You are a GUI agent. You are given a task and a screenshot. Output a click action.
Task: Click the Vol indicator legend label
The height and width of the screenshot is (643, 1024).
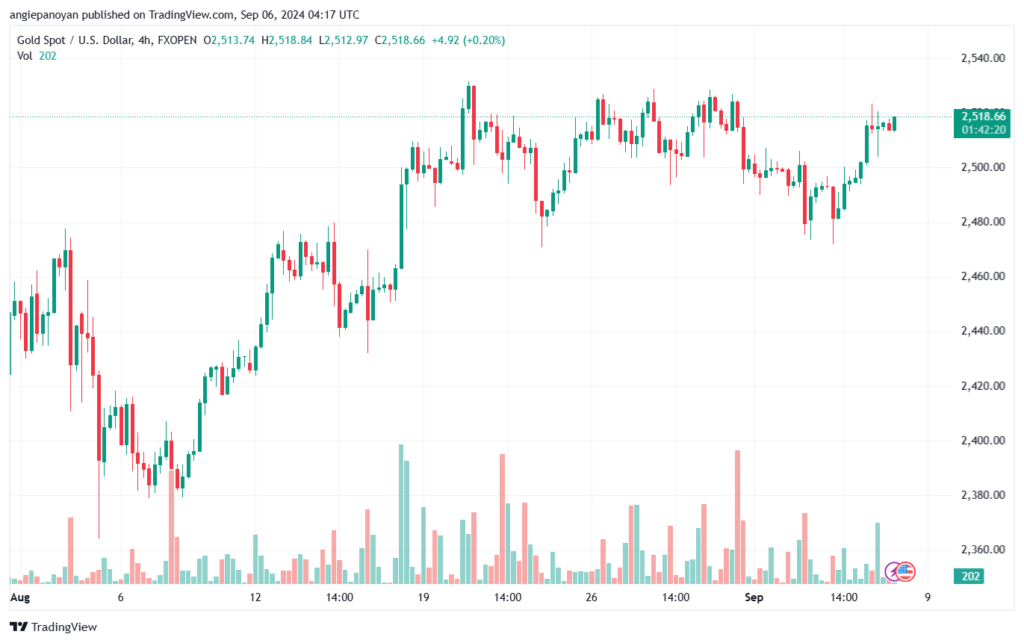(24, 56)
